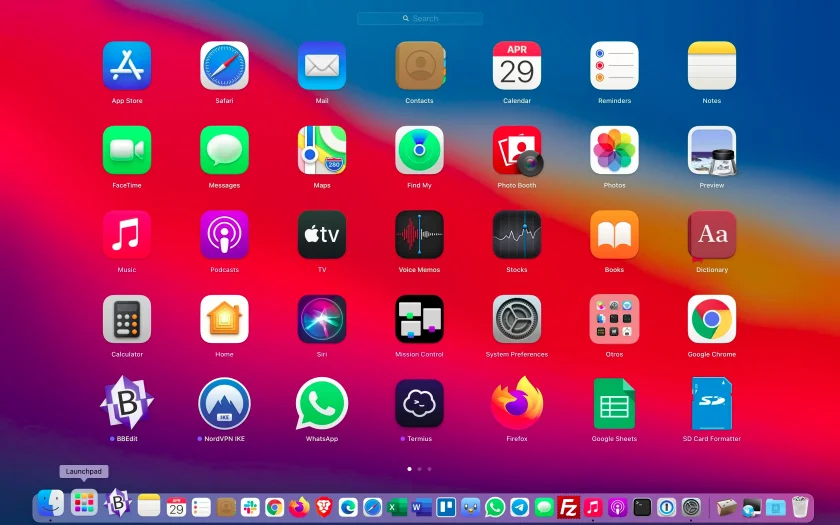Launch Brave browser from the Dock
The image size is (840, 525).
click(x=324, y=506)
